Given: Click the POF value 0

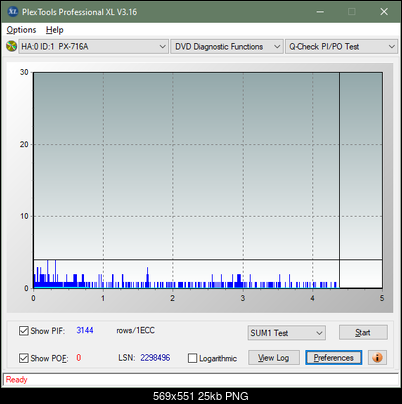Looking at the screenshot, I should tap(79, 358).
